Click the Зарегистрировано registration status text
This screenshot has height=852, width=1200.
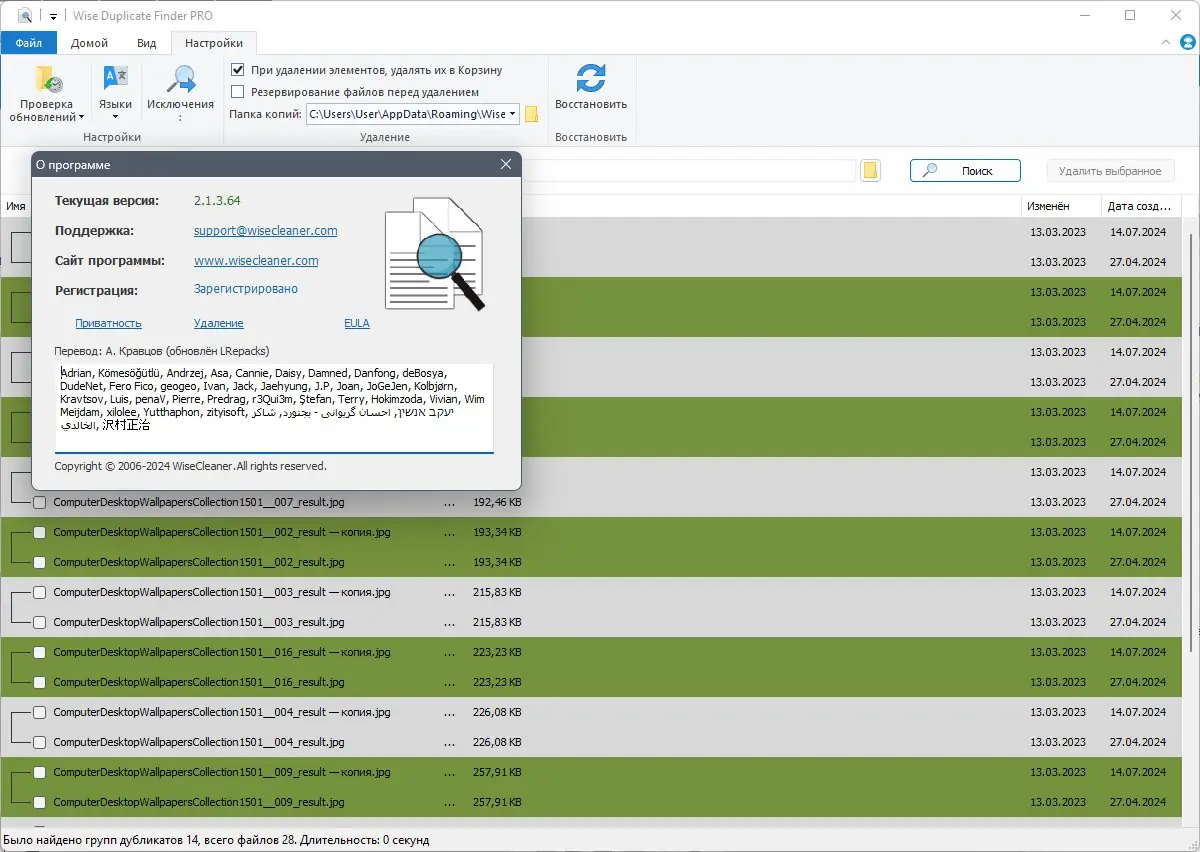point(246,289)
